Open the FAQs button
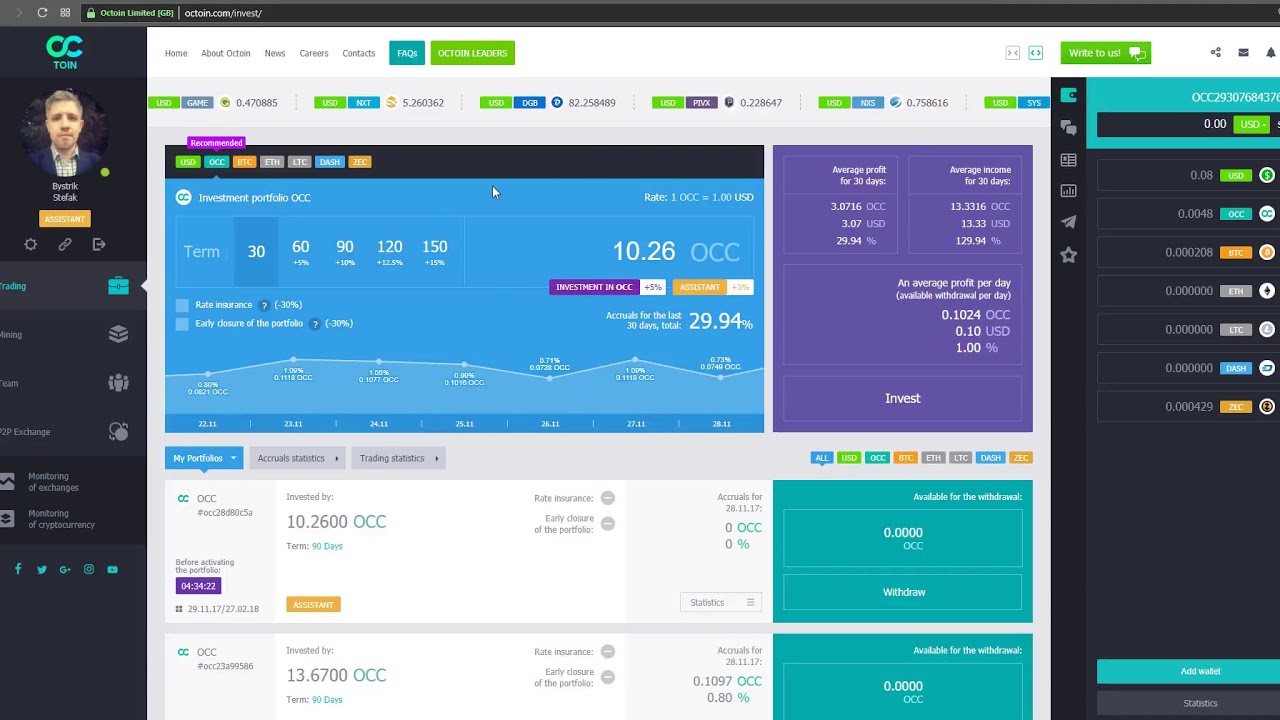 407,53
